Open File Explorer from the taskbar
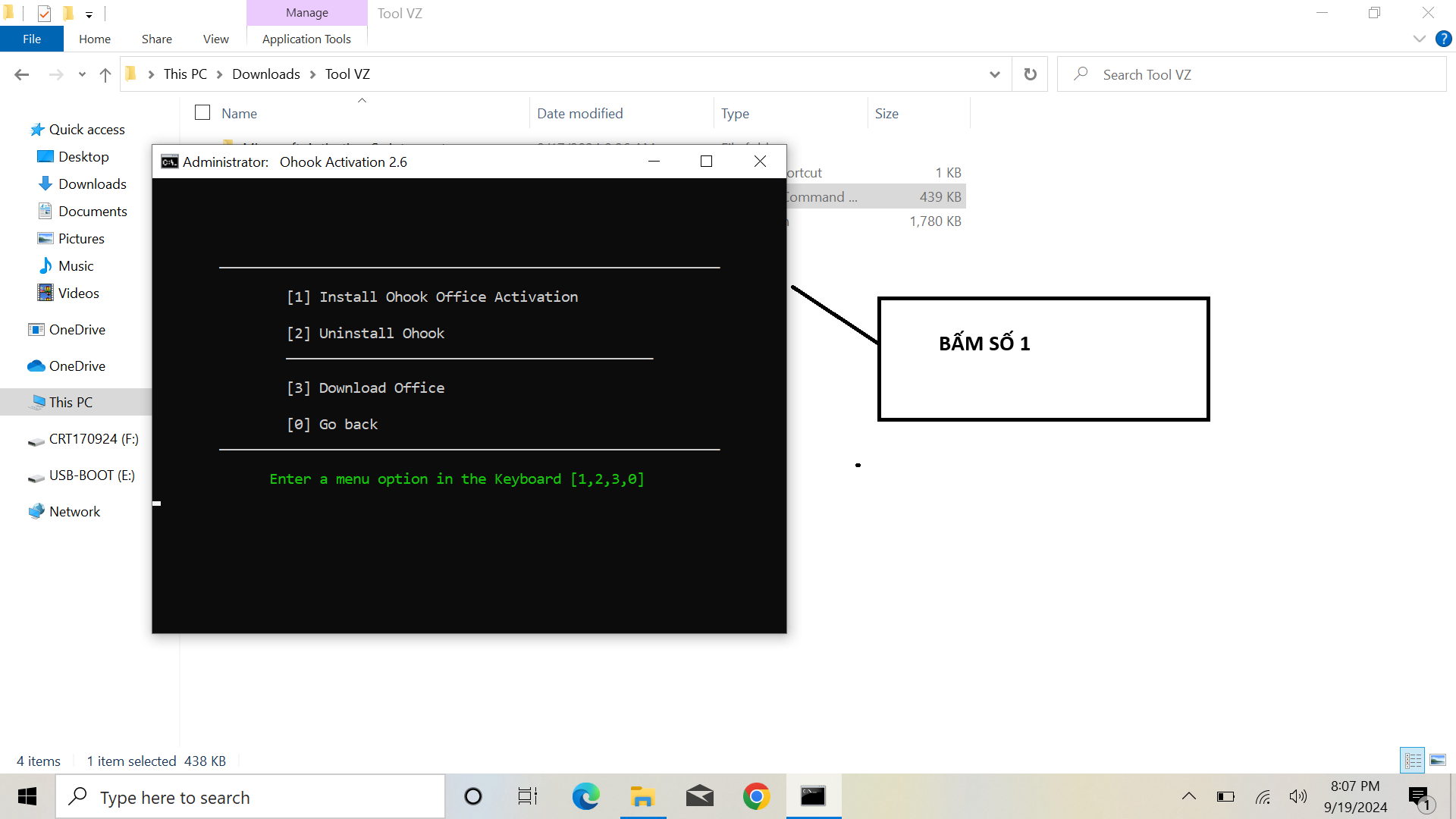 pos(642,796)
